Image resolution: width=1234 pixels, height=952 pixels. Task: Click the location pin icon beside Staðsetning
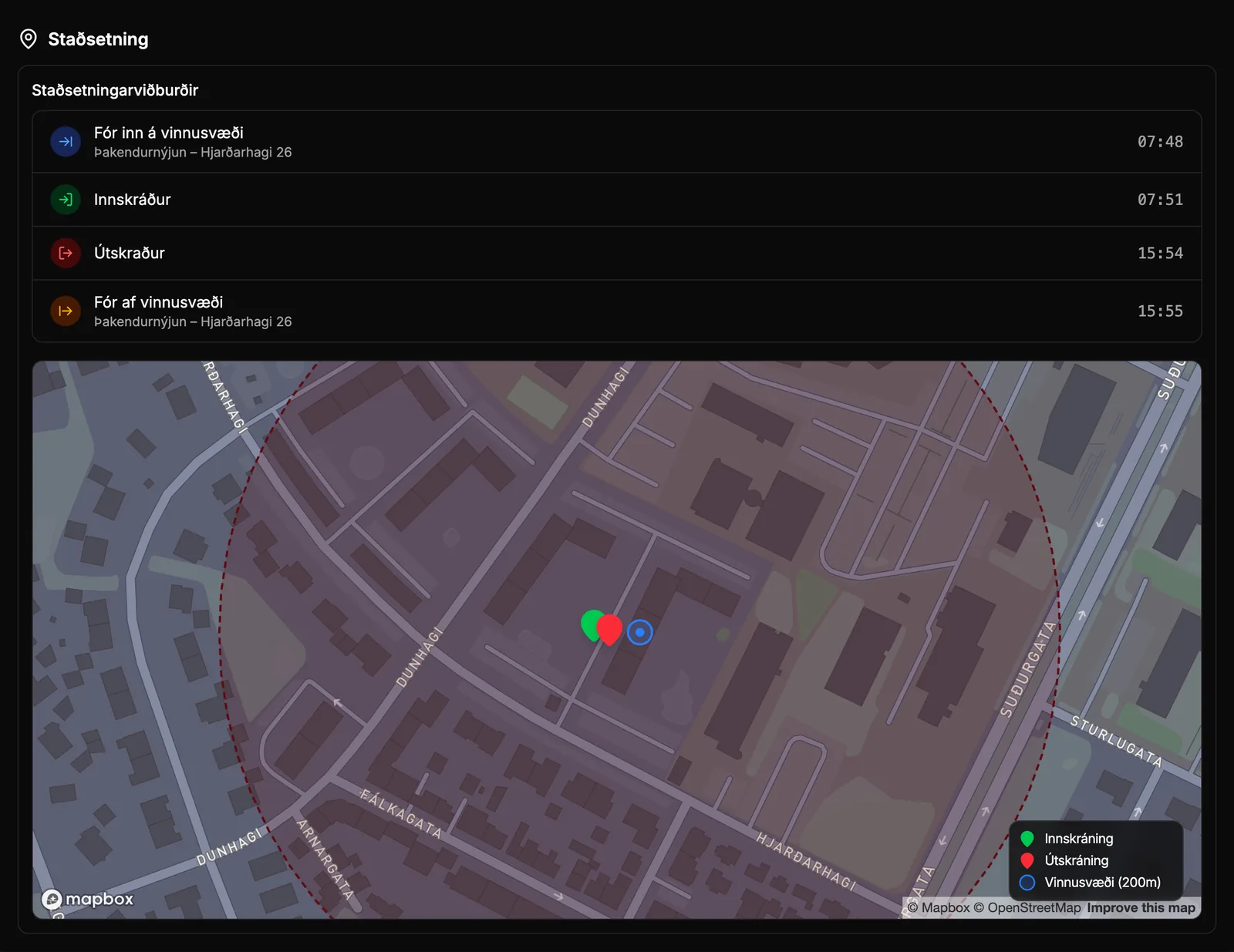[x=29, y=39]
